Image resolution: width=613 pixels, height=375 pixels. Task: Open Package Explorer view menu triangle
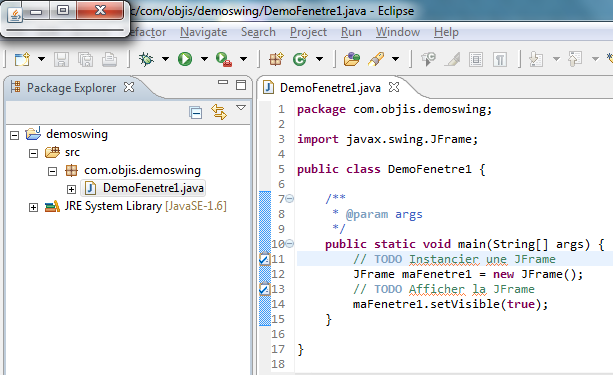(x=241, y=108)
